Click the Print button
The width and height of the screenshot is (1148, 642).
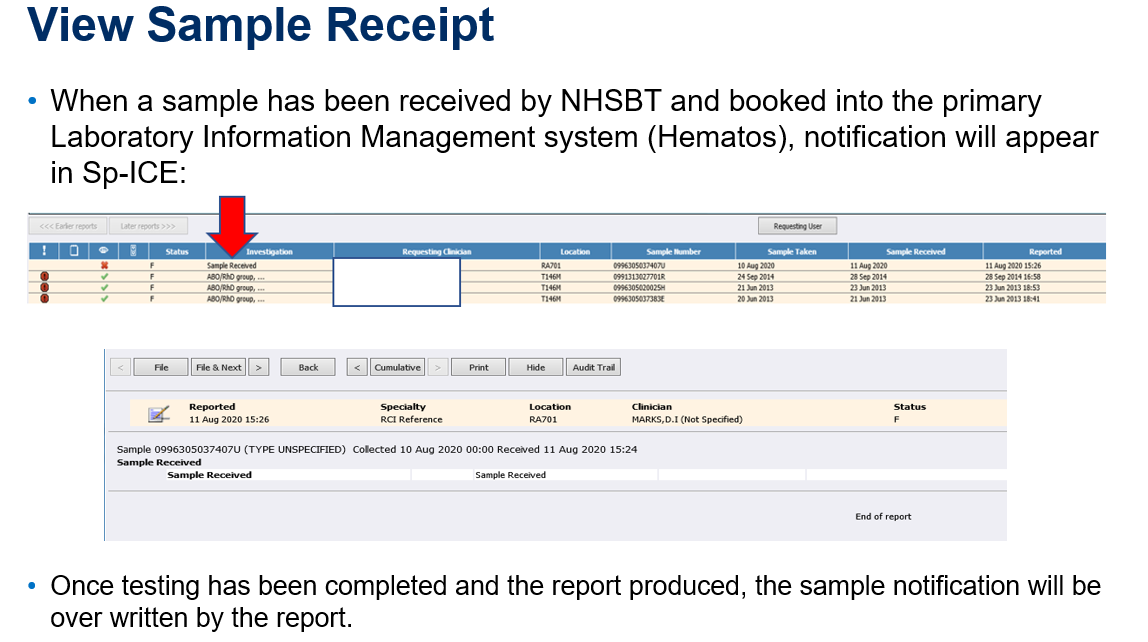pos(479,367)
